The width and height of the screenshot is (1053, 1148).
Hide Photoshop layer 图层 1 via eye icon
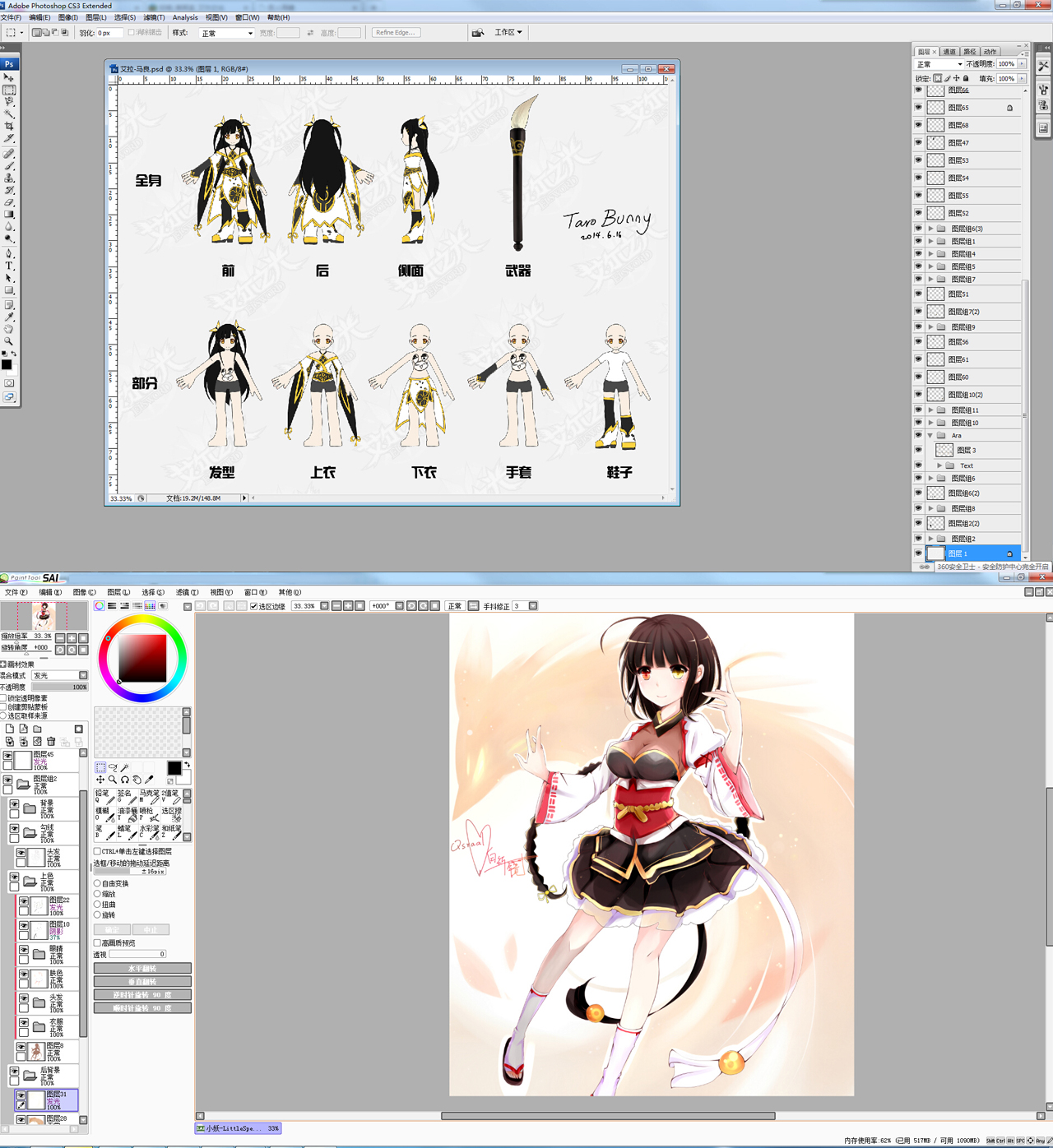tap(918, 553)
